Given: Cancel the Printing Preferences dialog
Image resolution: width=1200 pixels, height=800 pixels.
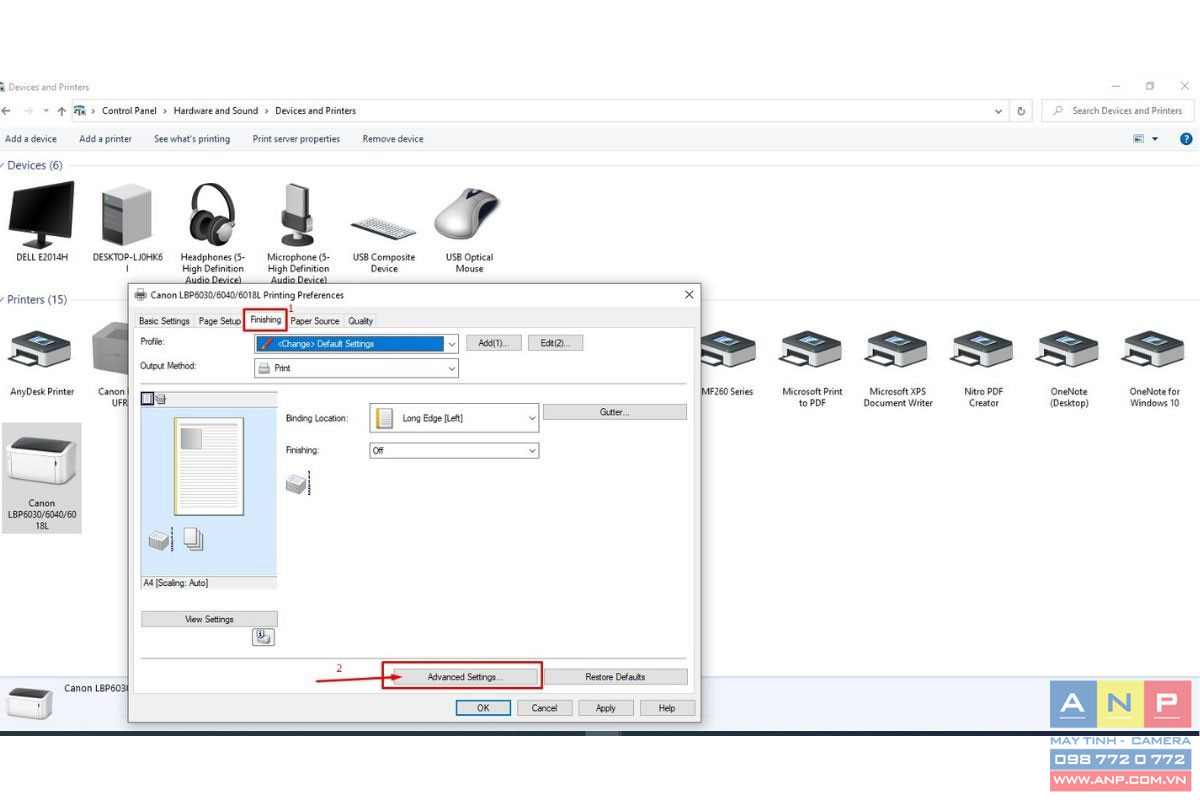Looking at the screenshot, I should point(544,708).
